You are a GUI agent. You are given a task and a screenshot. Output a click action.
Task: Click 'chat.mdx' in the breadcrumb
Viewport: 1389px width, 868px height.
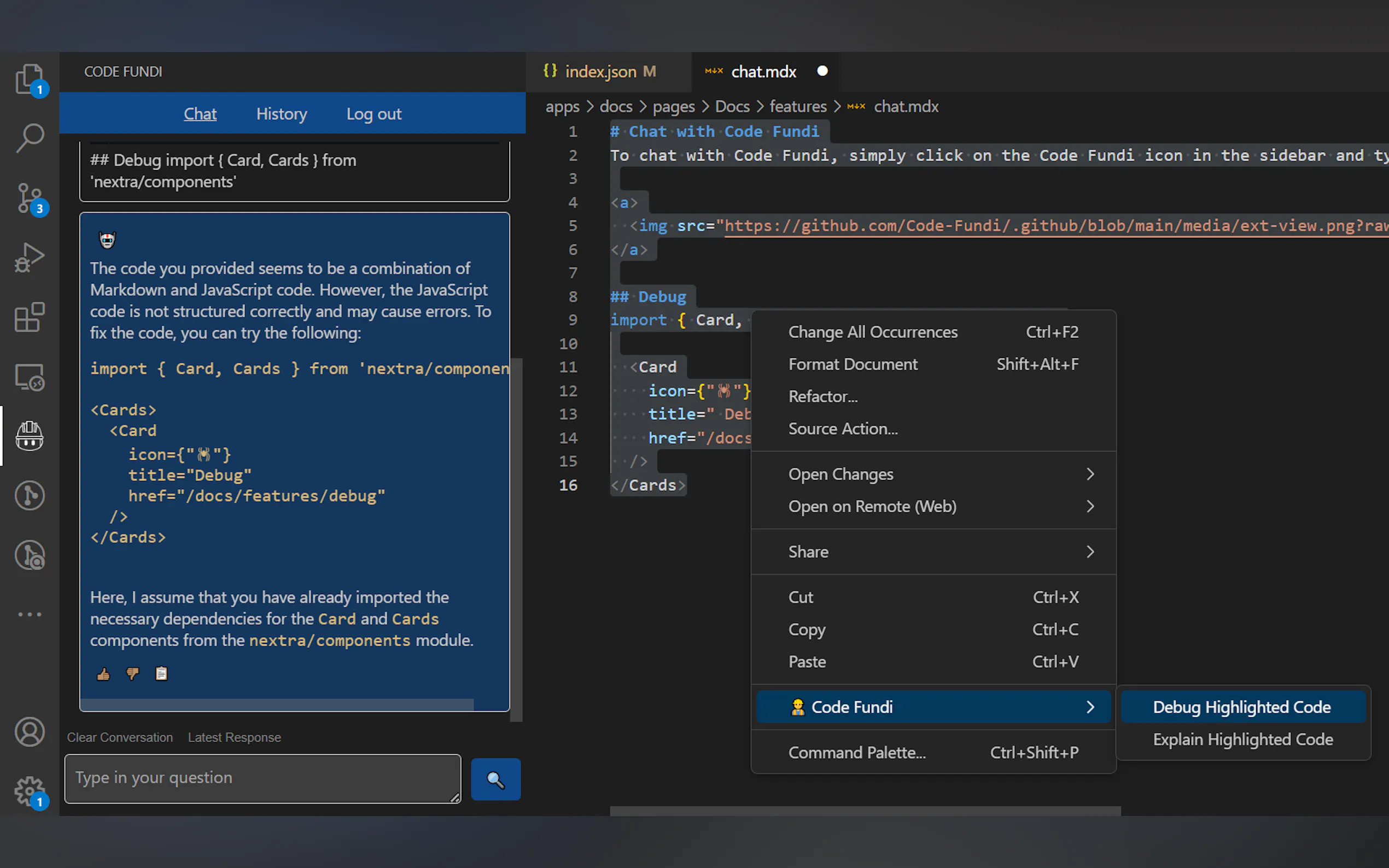(x=906, y=106)
